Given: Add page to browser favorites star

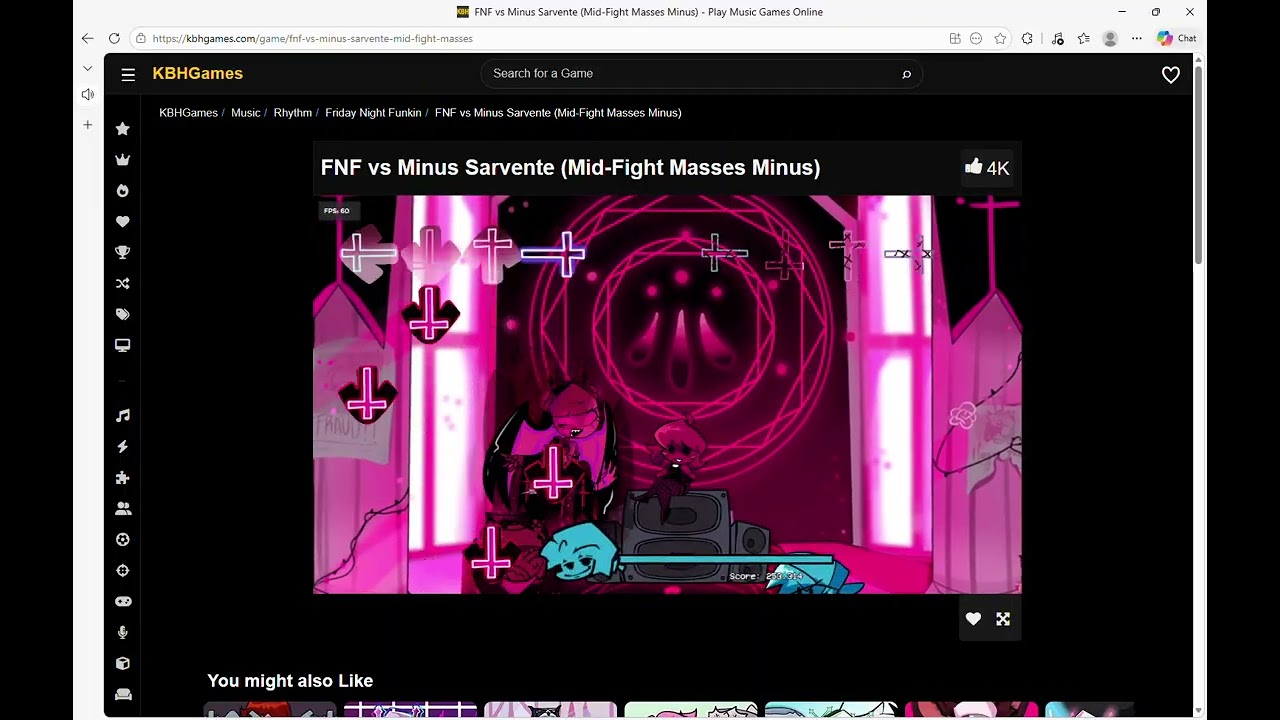Looking at the screenshot, I should click(x=1000, y=38).
